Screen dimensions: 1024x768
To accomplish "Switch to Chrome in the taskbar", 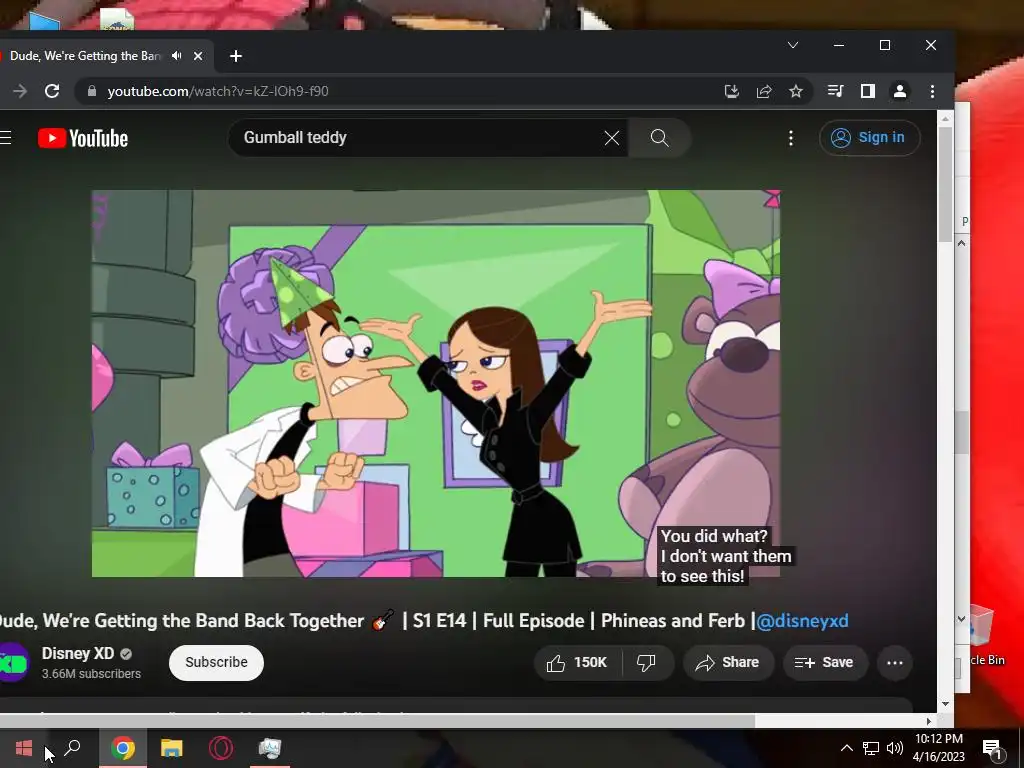I will [x=123, y=748].
